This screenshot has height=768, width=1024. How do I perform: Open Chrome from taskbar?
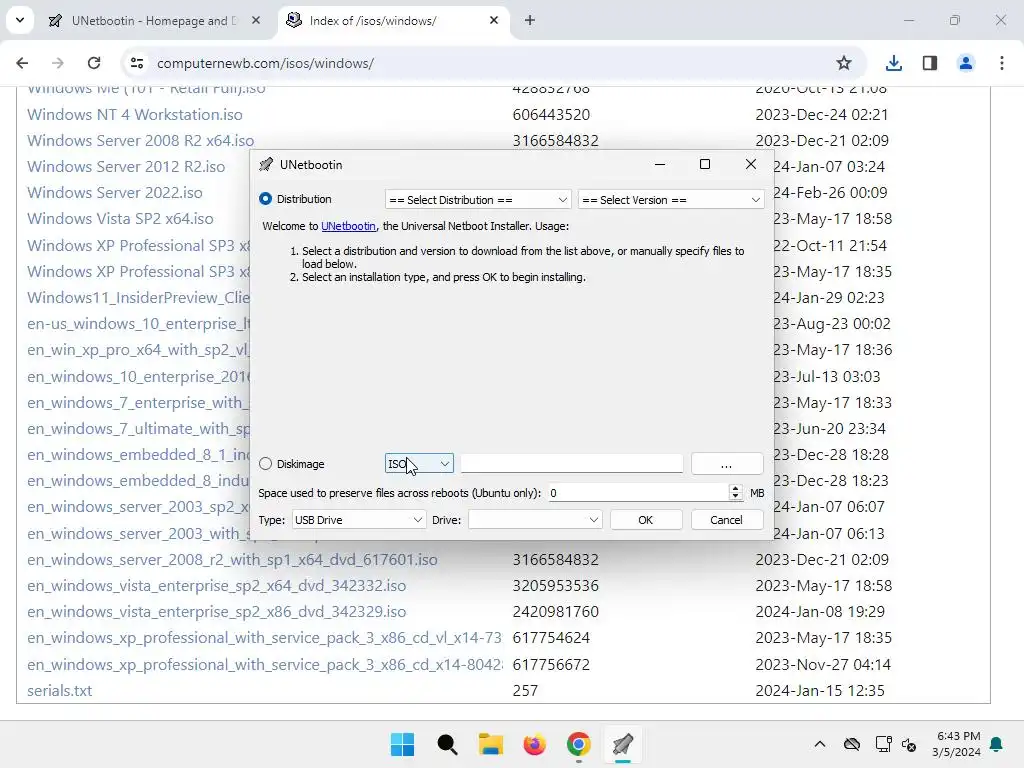pos(579,744)
